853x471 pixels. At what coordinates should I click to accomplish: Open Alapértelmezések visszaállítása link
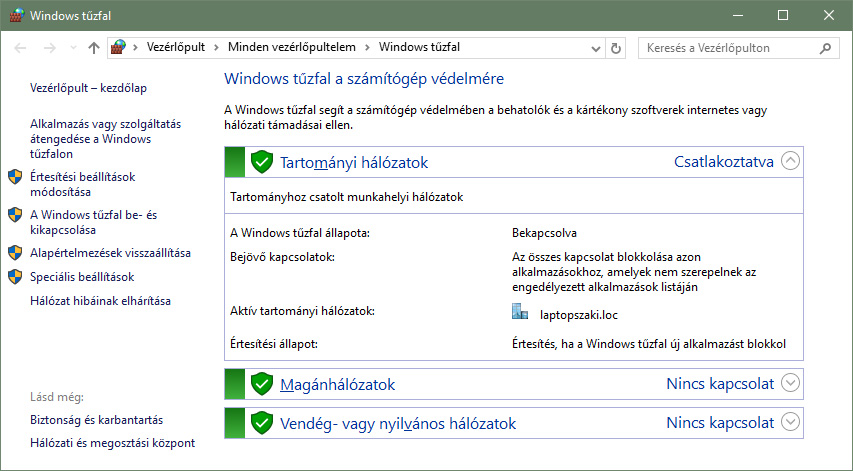110,253
